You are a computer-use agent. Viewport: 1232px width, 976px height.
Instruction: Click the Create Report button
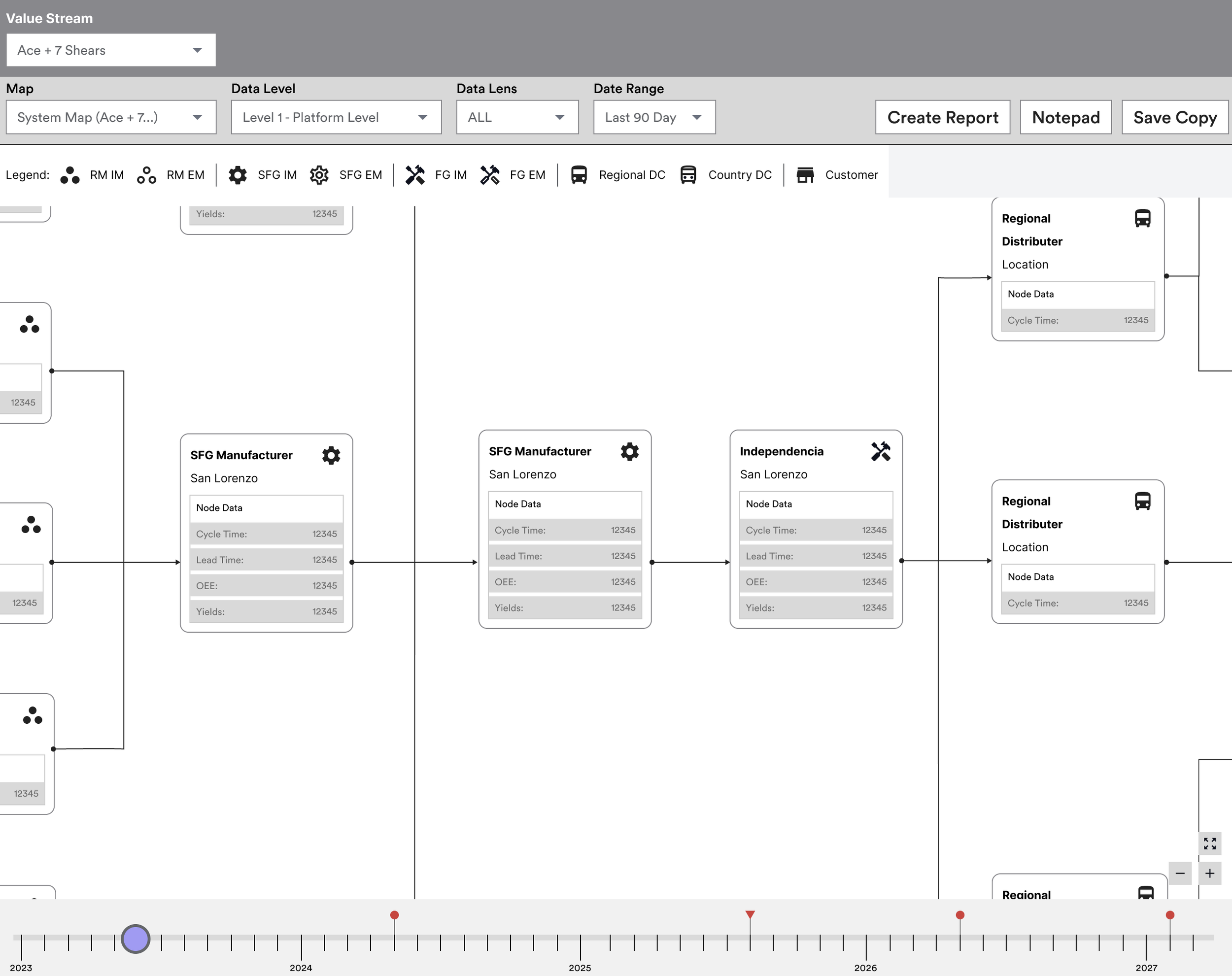pos(943,117)
